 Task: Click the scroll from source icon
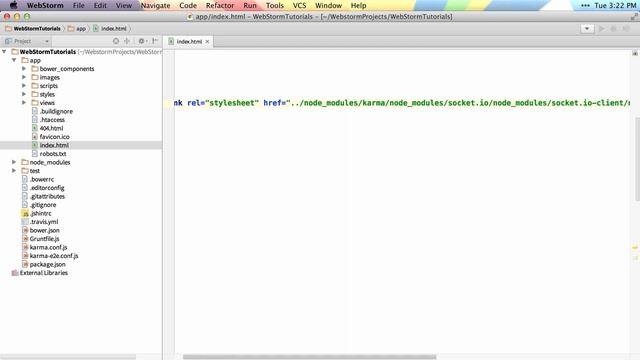click(116, 41)
